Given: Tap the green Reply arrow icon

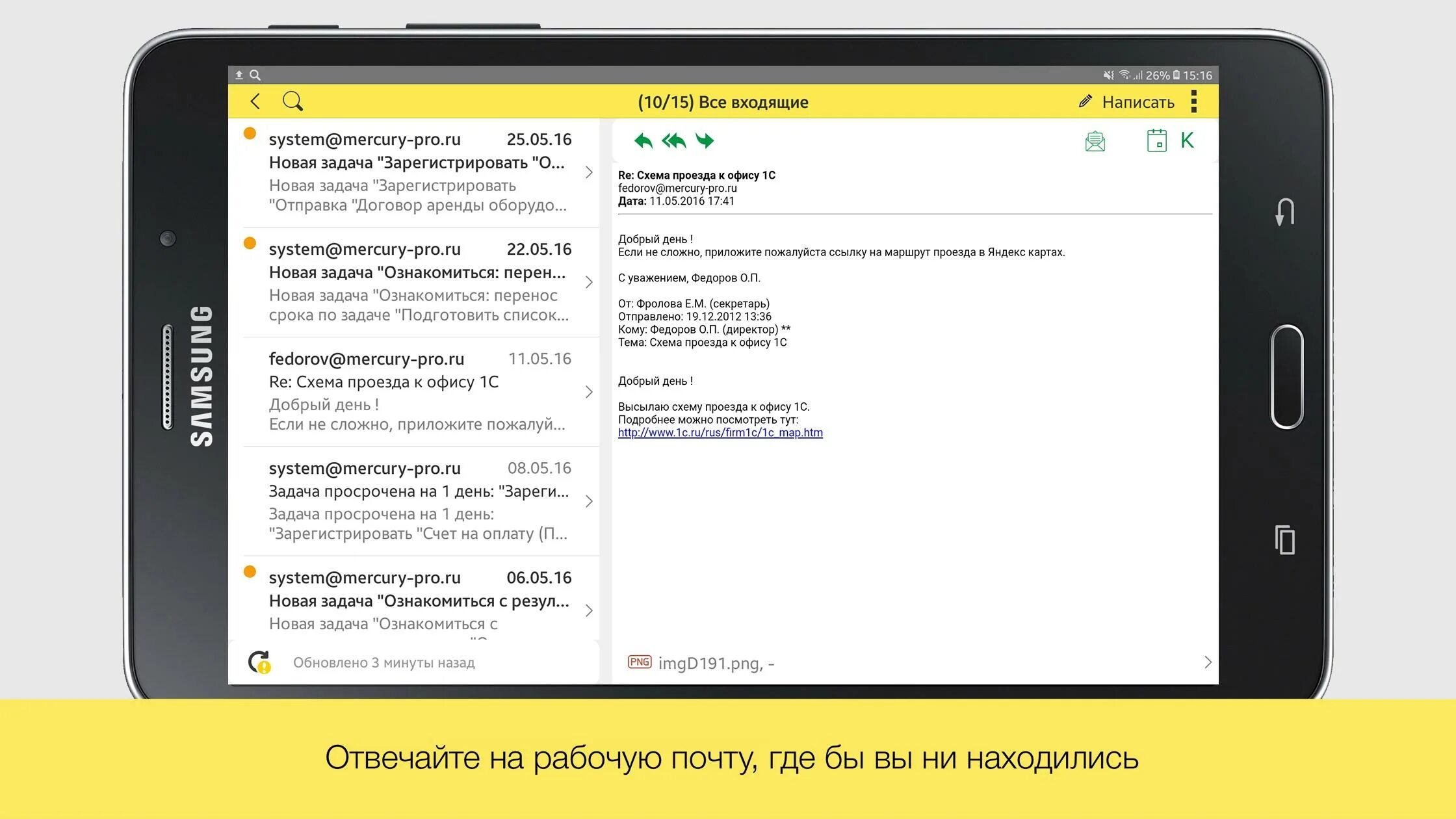Looking at the screenshot, I should tap(643, 140).
